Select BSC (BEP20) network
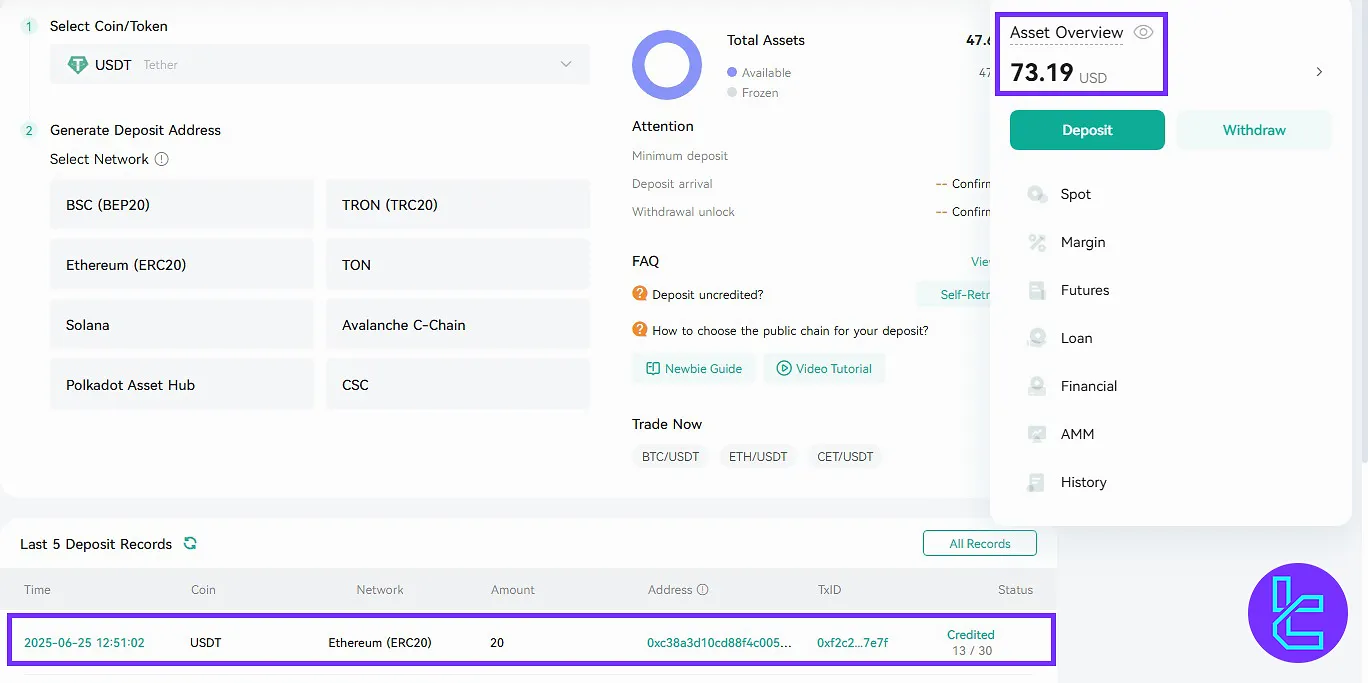The width and height of the screenshot is (1368, 683). [182, 205]
